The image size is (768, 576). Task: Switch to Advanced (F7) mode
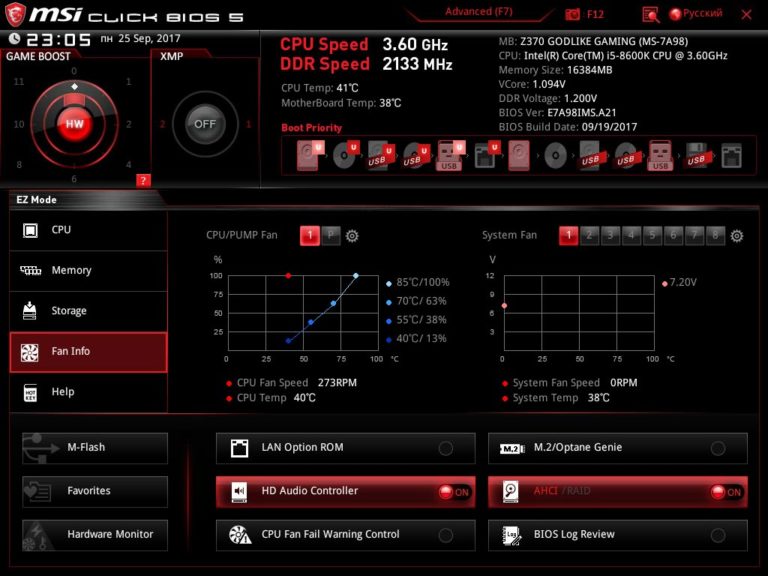tap(479, 12)
